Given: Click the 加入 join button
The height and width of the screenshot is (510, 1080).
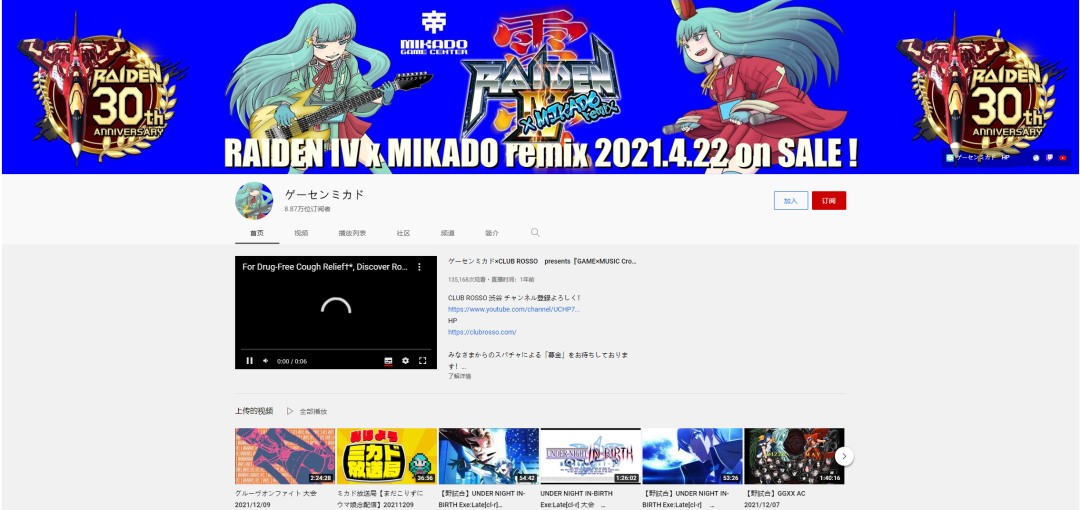Looking at the screenshot, I should tap(791, 201).
